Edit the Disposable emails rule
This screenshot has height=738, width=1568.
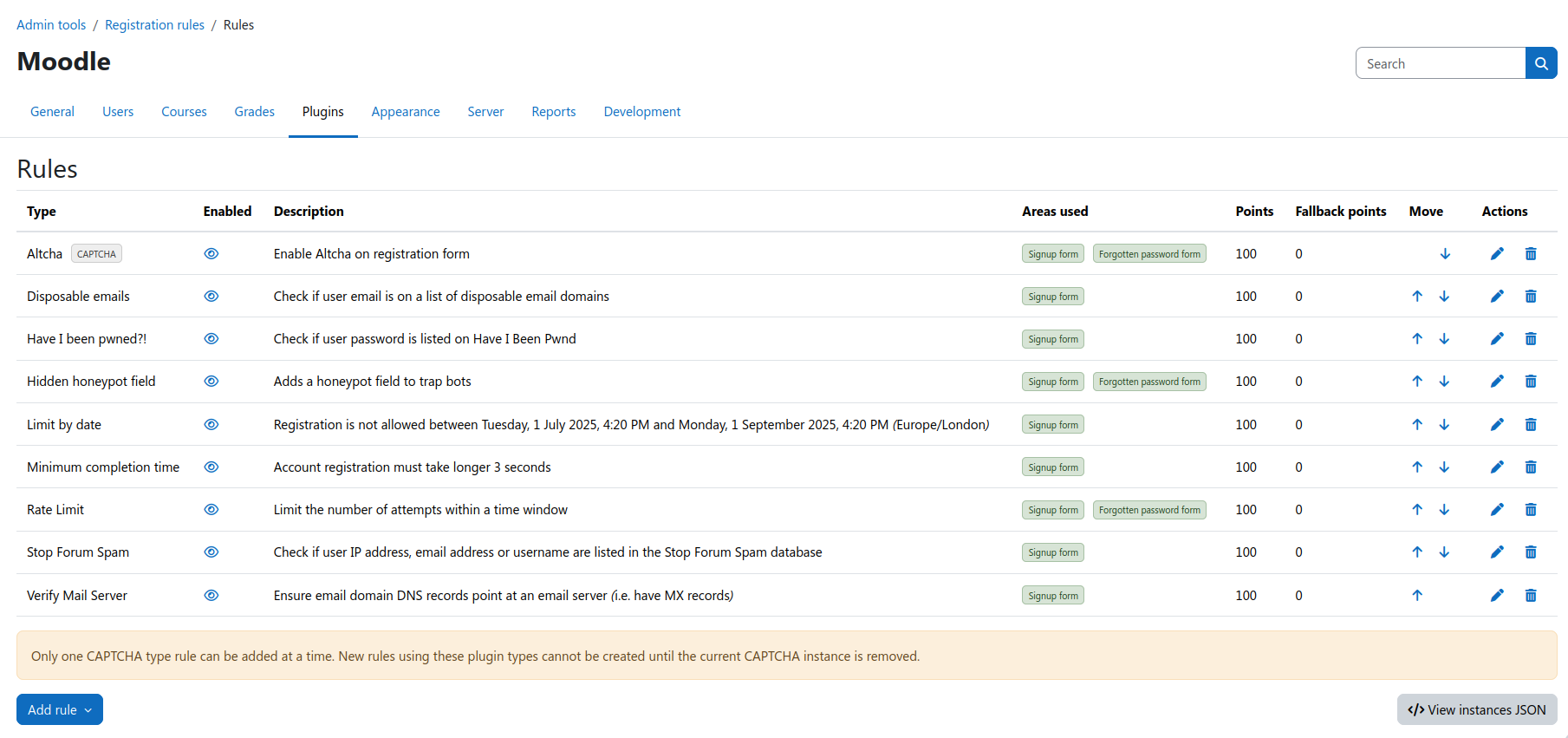pyautogui.click(x=1497, y=297)
